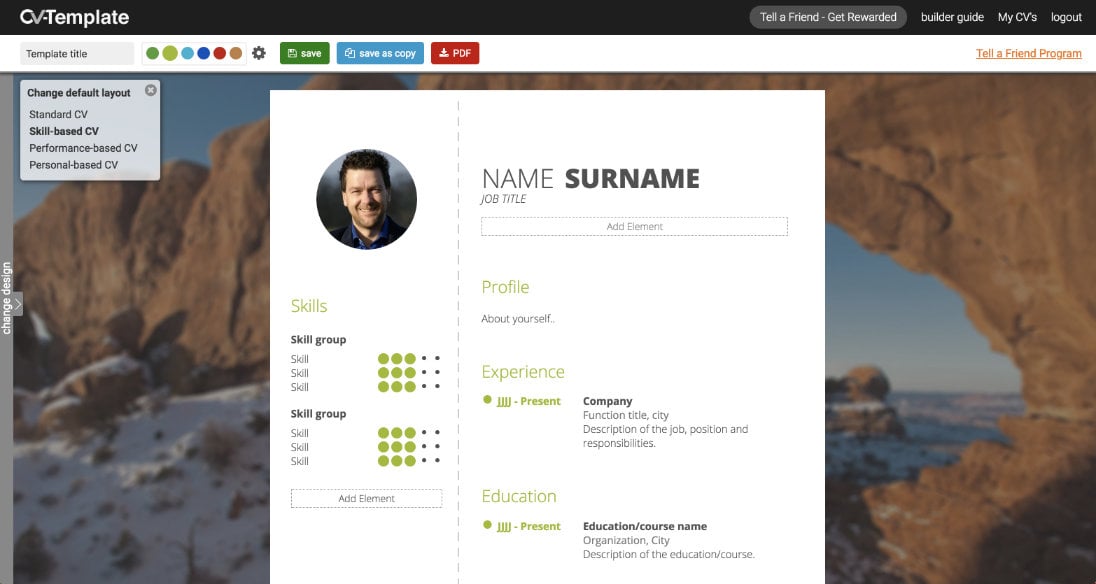Open the settings gear icon
1096x584 pixels.
coord(259,53)
